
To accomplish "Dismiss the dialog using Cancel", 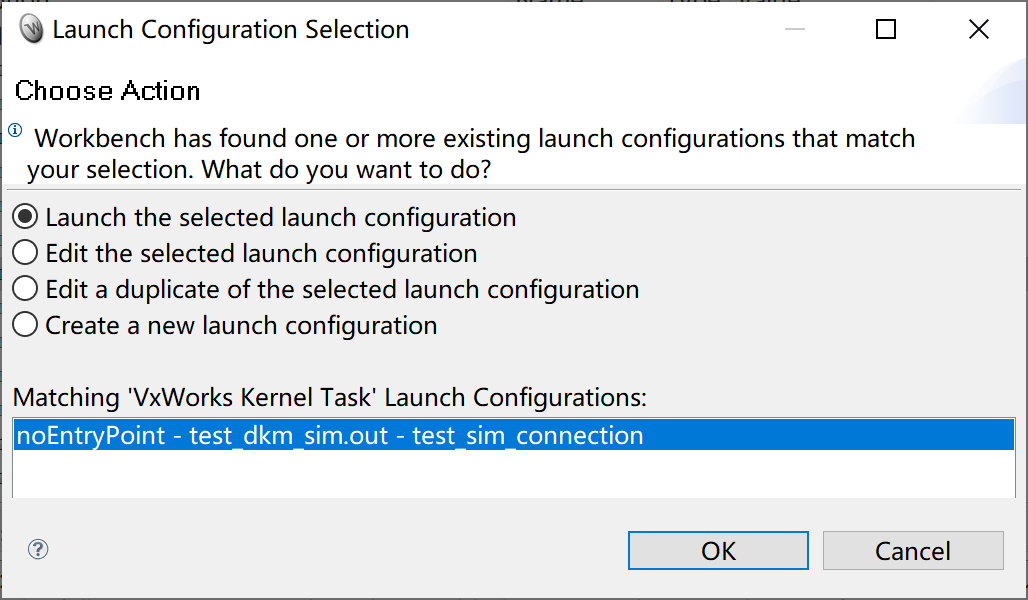I will pyautogui.click(x=912, y=550).
